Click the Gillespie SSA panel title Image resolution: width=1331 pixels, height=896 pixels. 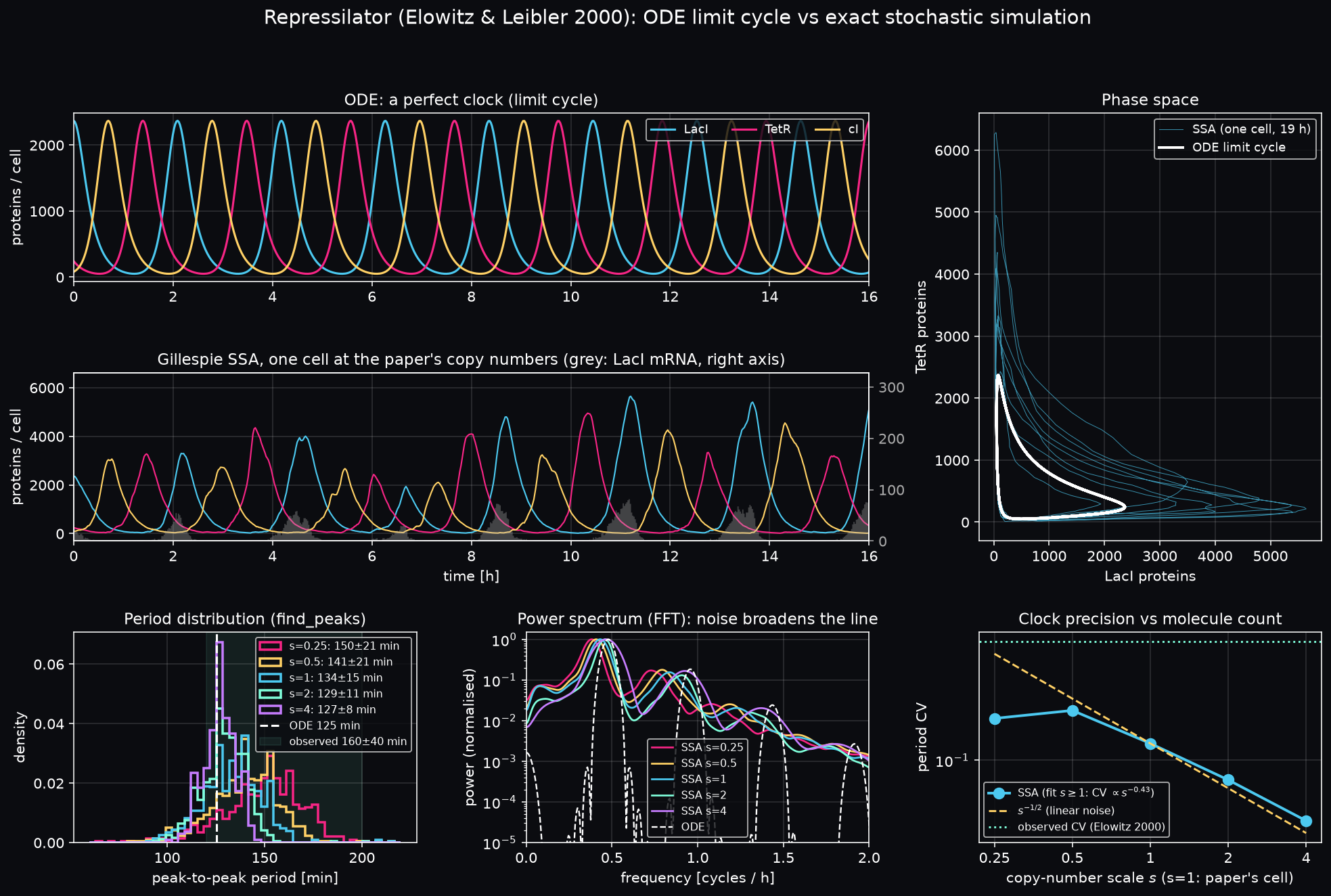point(471,359)
